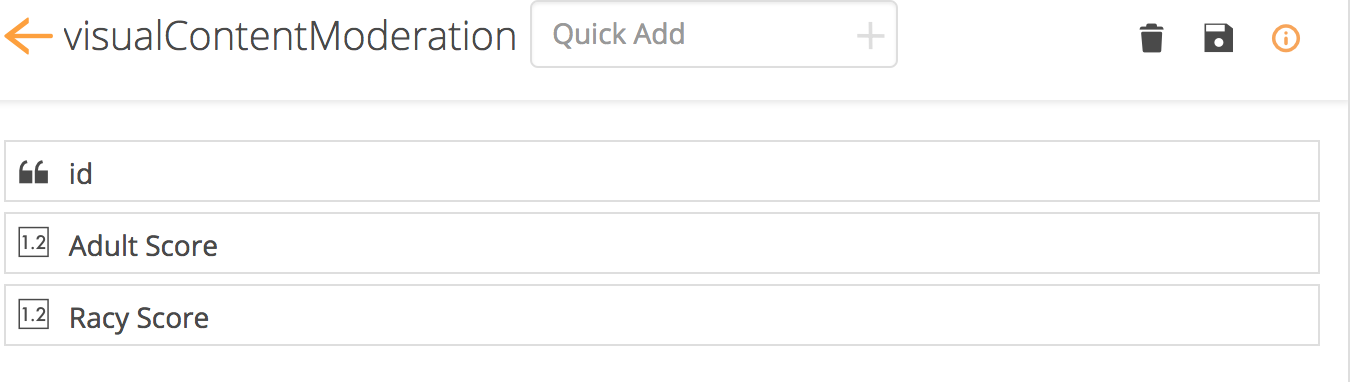Image resolution: width=1350 pixels, height=382 pixels.
Task: Click the 1.2 number icon beside Racy Score
Action: 34,316
